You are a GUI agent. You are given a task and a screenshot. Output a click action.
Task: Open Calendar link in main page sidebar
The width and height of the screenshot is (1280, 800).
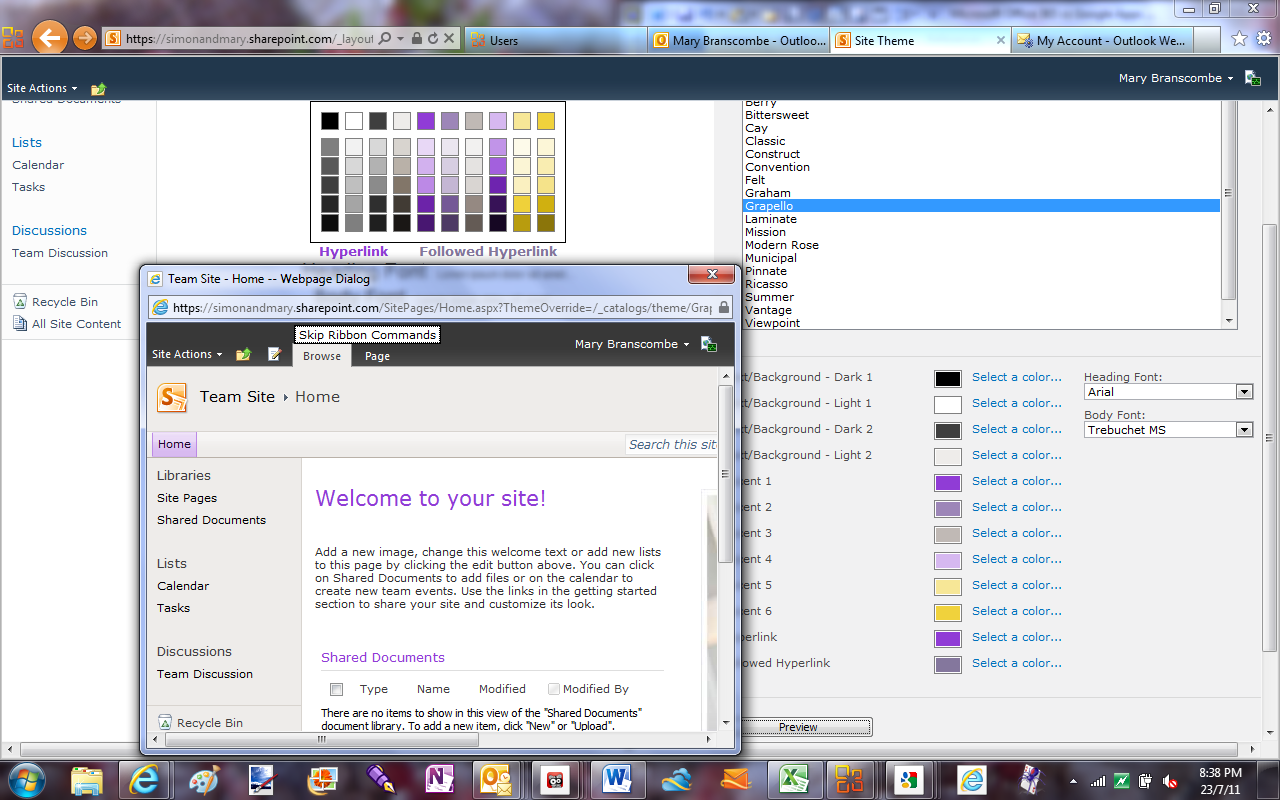[x=38, y=165]
